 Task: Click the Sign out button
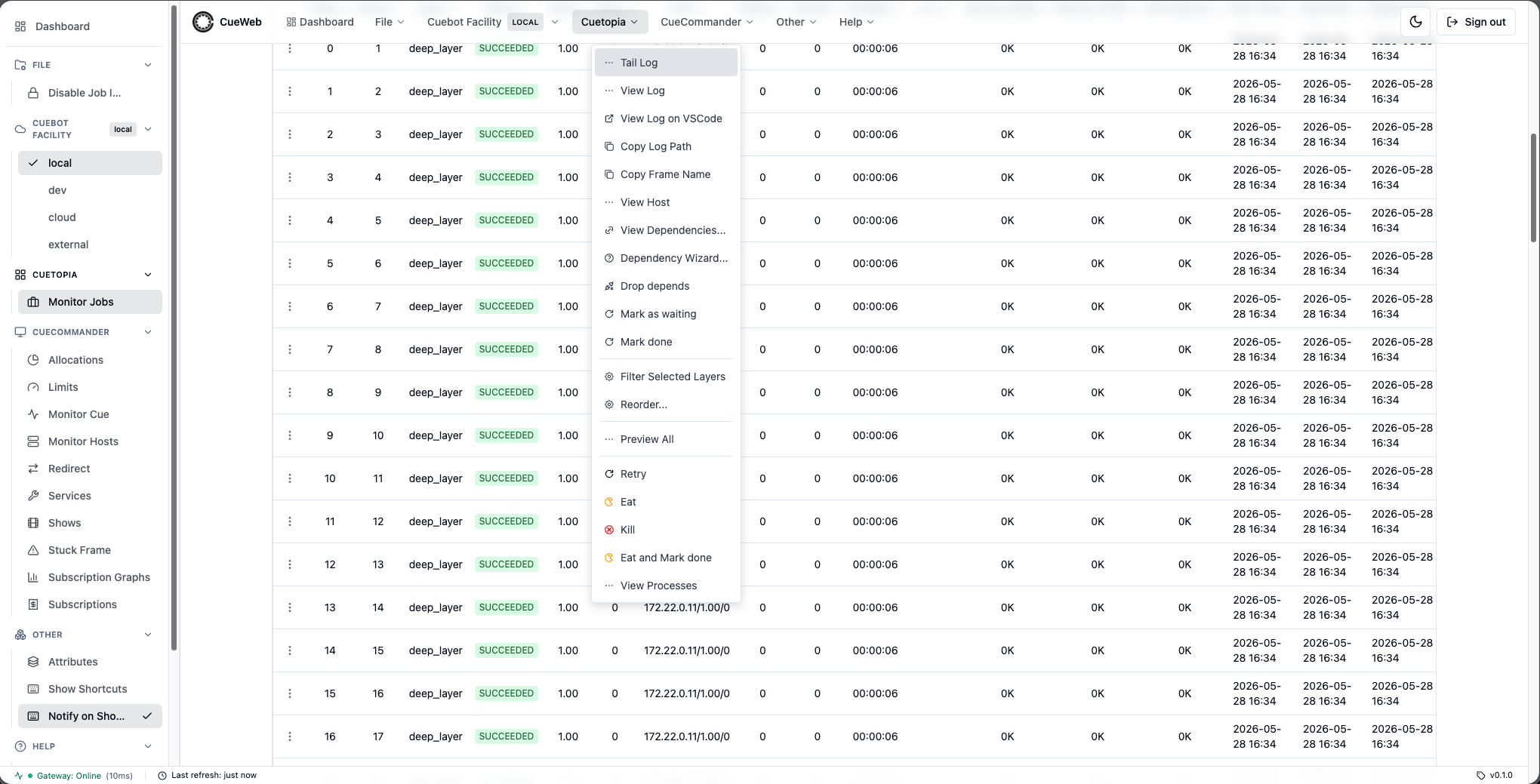pos(1476,22)
